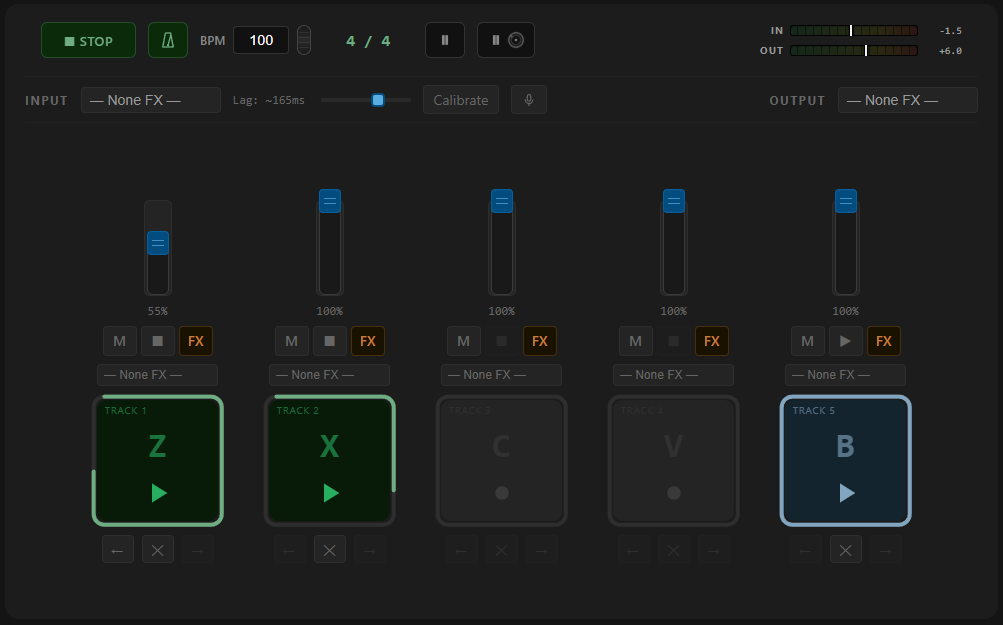Viewport: 1003px width, 625px height.
Task: Open the INPUT None FX dropdown
Action: click(151, 100)
